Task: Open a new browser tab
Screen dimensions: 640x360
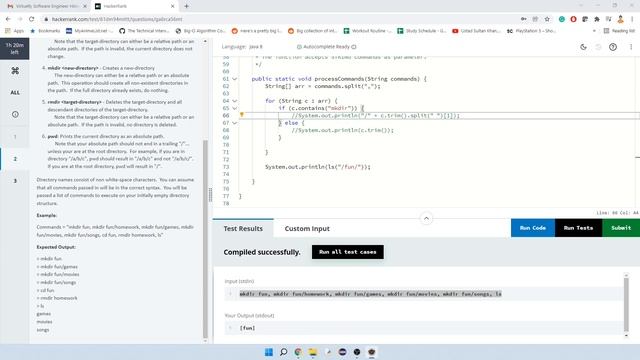Action: (187, 6)
